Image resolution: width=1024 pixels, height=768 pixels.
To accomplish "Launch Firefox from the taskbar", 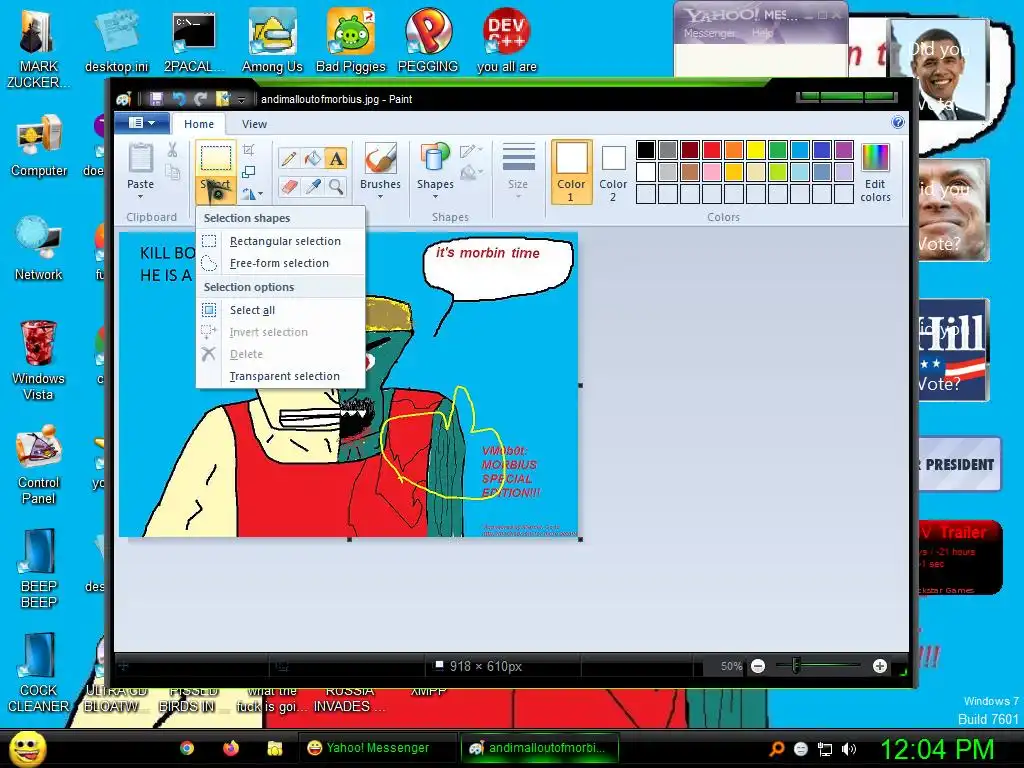I will click(x=231, y=748).
